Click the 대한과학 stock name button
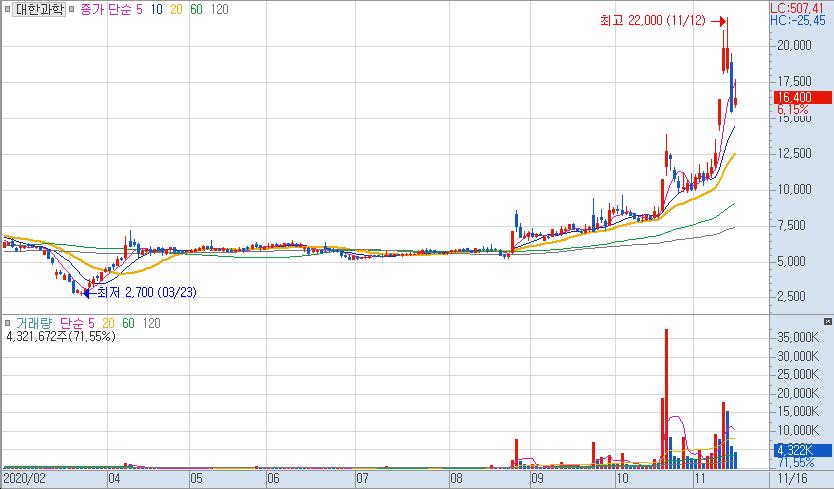Image resolution: width=834 pixels, height=489 pixels. [x=39, y=10]
